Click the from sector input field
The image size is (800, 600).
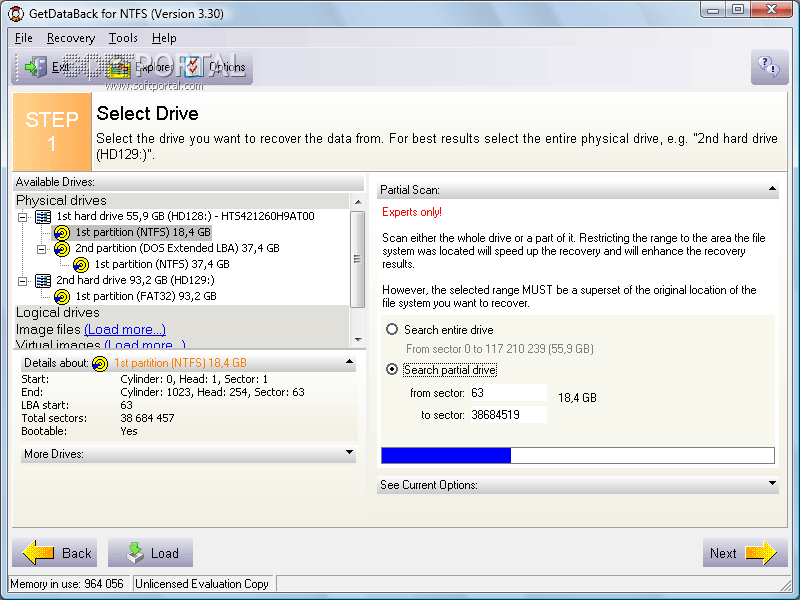508,393
